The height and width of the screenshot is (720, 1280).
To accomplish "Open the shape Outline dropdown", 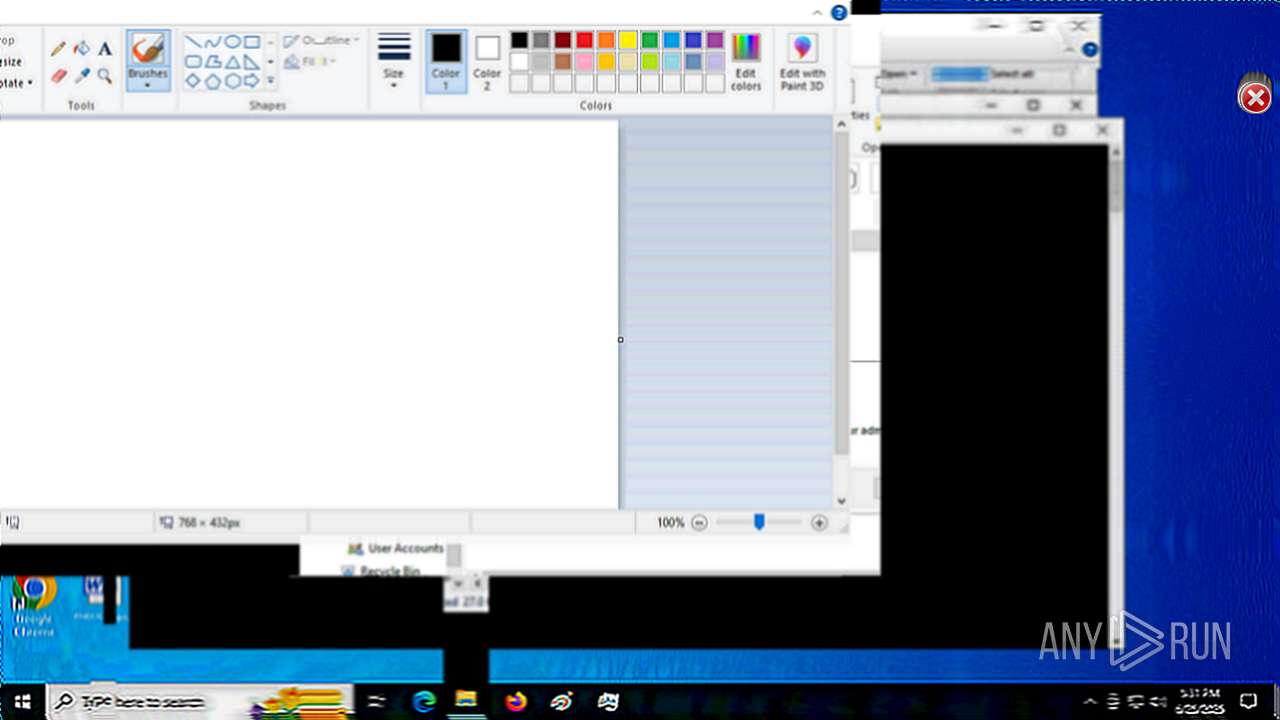I will pos(322,41).
